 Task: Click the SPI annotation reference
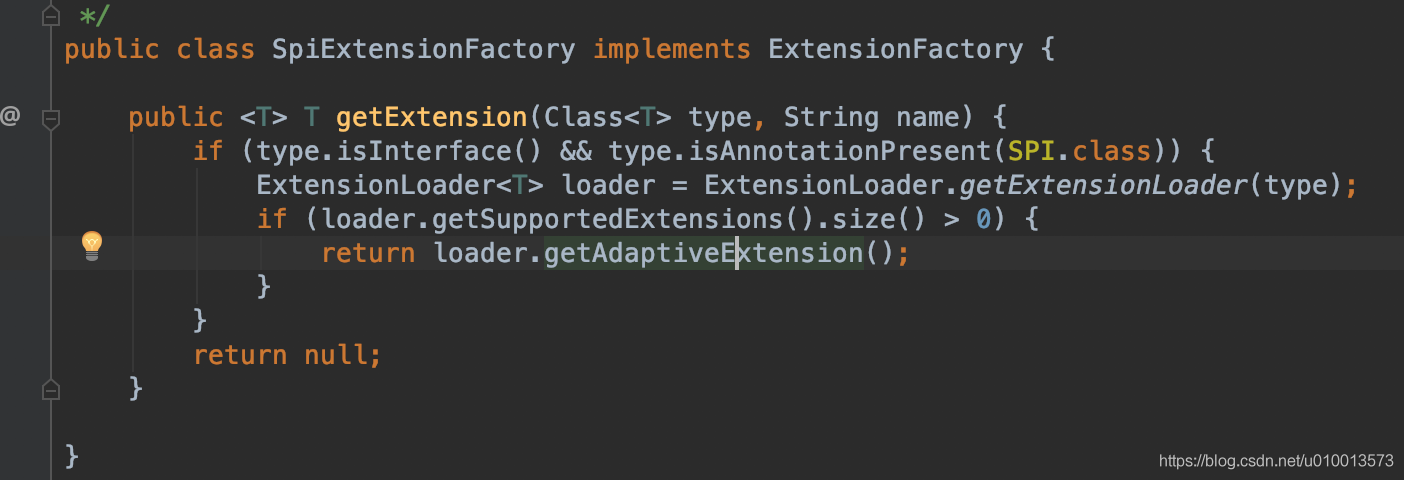[x=1029, y=152]
